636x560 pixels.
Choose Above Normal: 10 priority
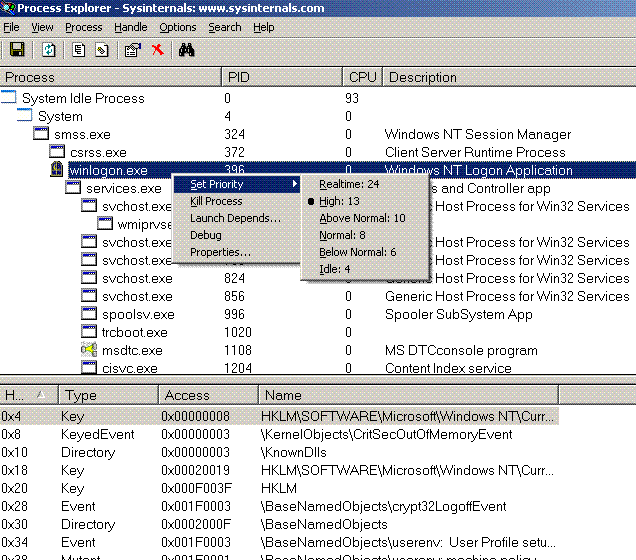click(x=362, y=218)
